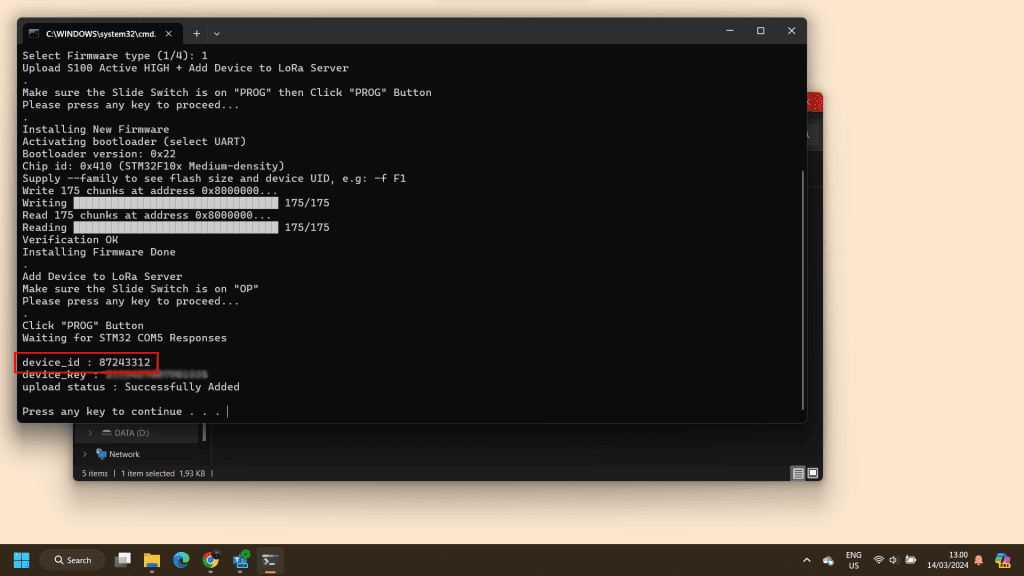Open the terminal profile dropdown chevron
This screenshot has height=576, width=1024.
point(217,33)
